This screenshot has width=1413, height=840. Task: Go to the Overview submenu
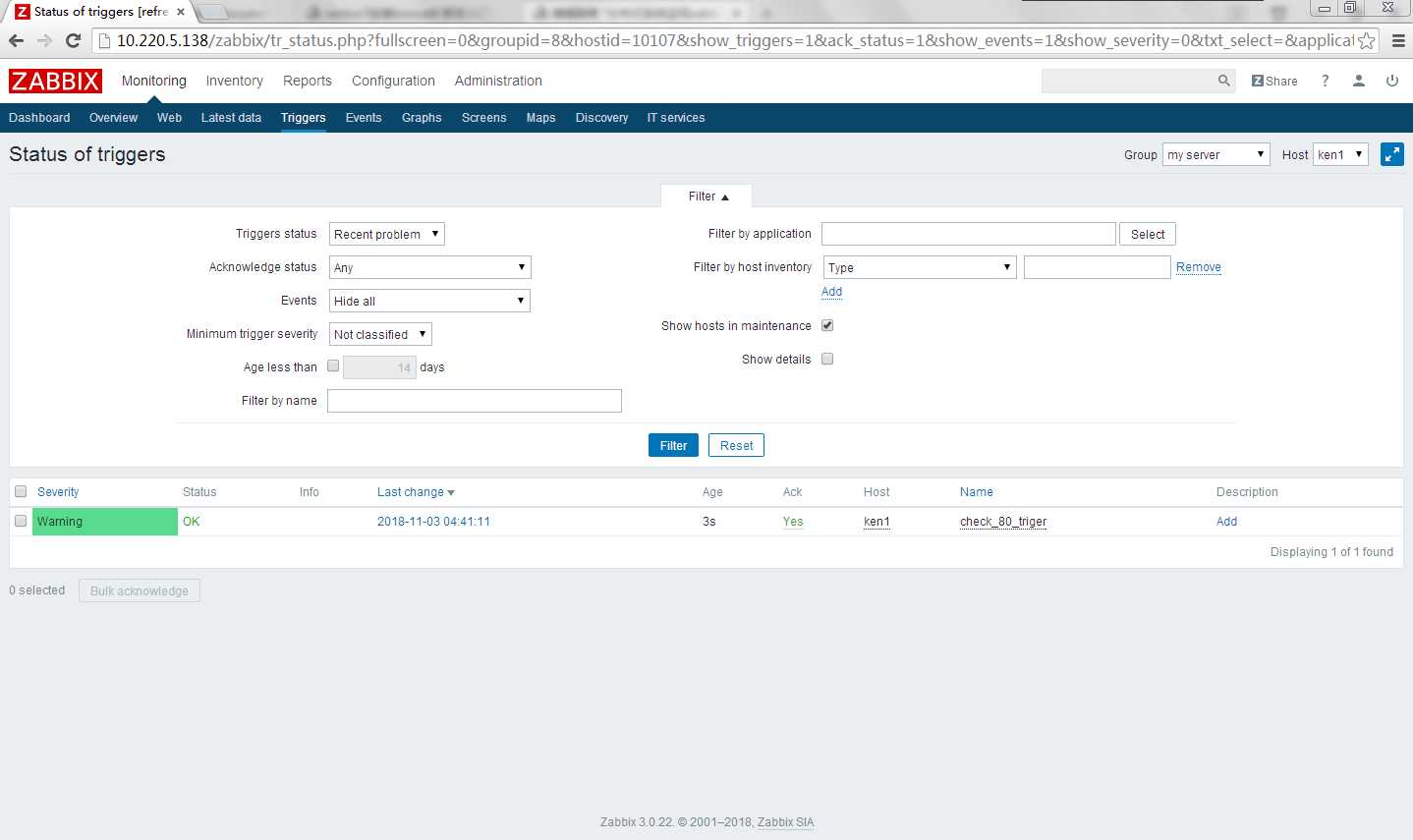pyautogui.click(x=113, y=118)
